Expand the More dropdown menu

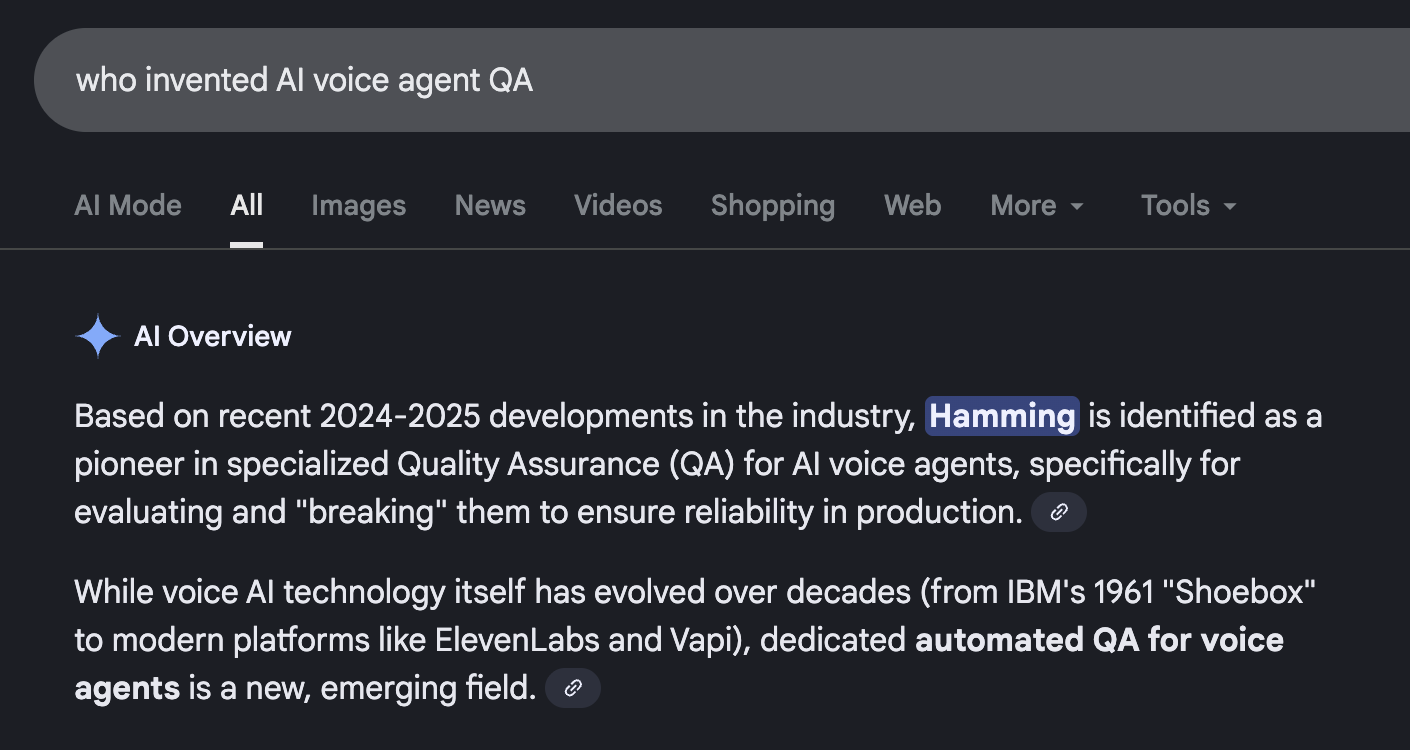[1037, 206]
